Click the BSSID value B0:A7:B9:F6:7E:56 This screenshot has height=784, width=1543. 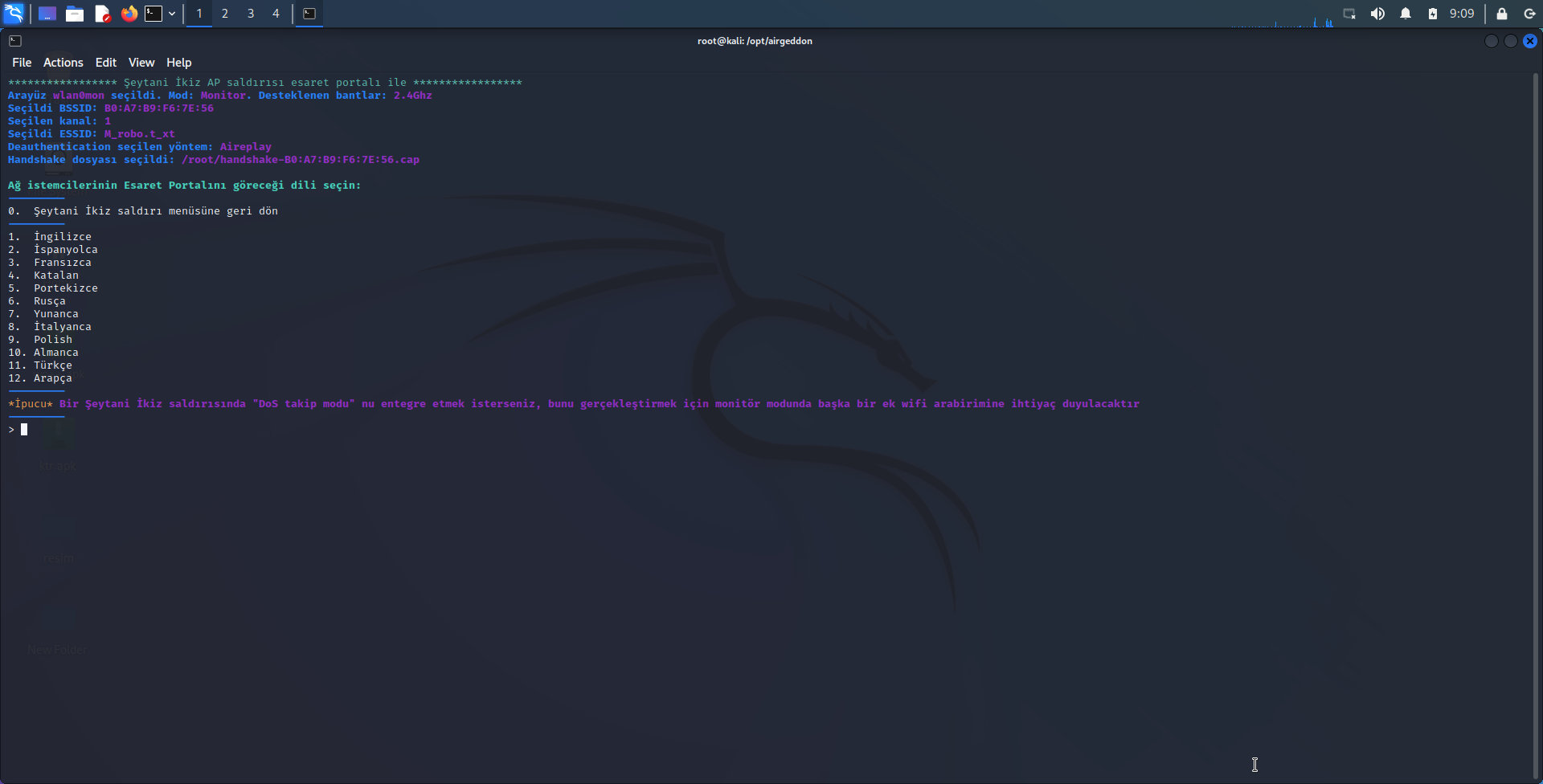click(x=159, y=108)
